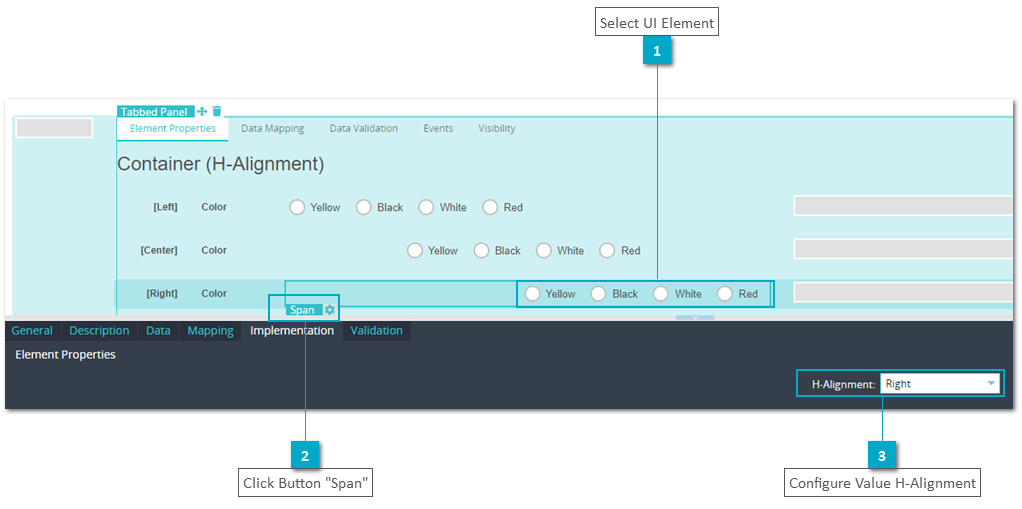Screen dimensions: 1022x509
Task: Click the Span button
Action: point(303,310)
